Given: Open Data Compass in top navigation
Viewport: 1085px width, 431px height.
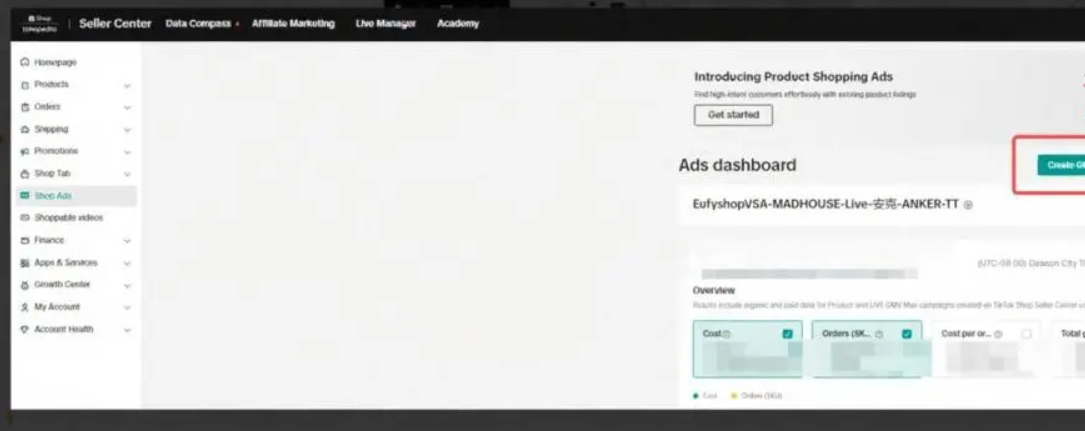Looking at the screenshot, I should pos(197,23).
